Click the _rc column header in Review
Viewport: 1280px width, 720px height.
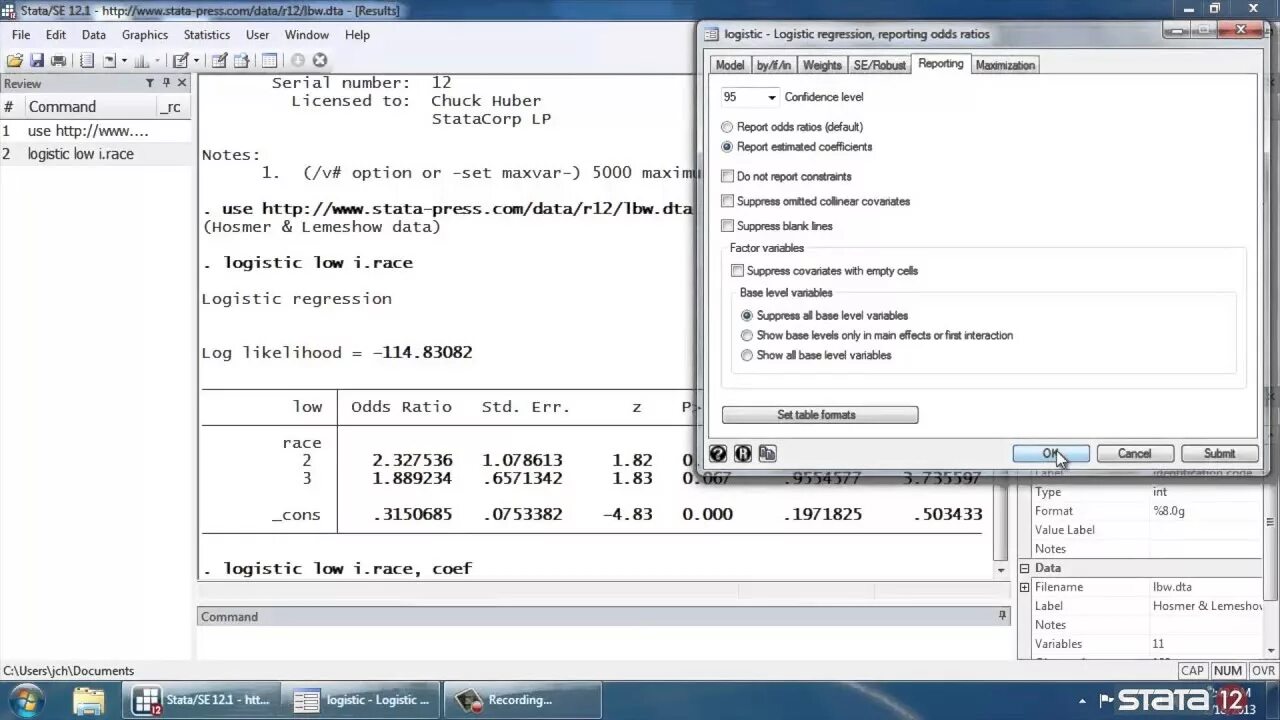[x=171, y=107]
